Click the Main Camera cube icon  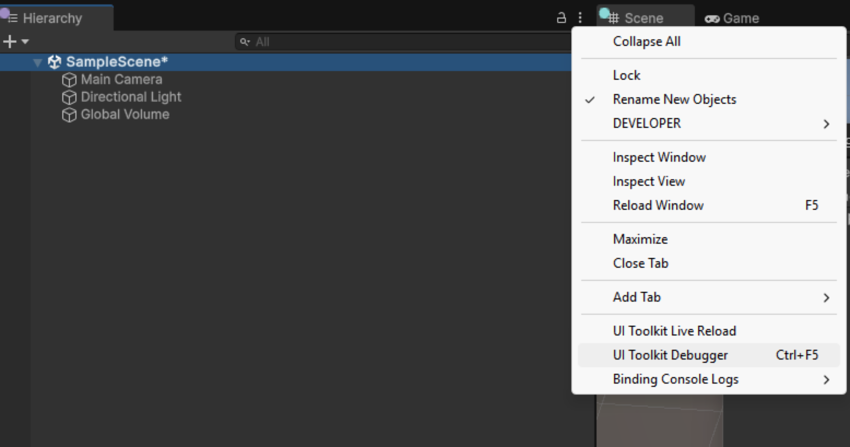69,80
